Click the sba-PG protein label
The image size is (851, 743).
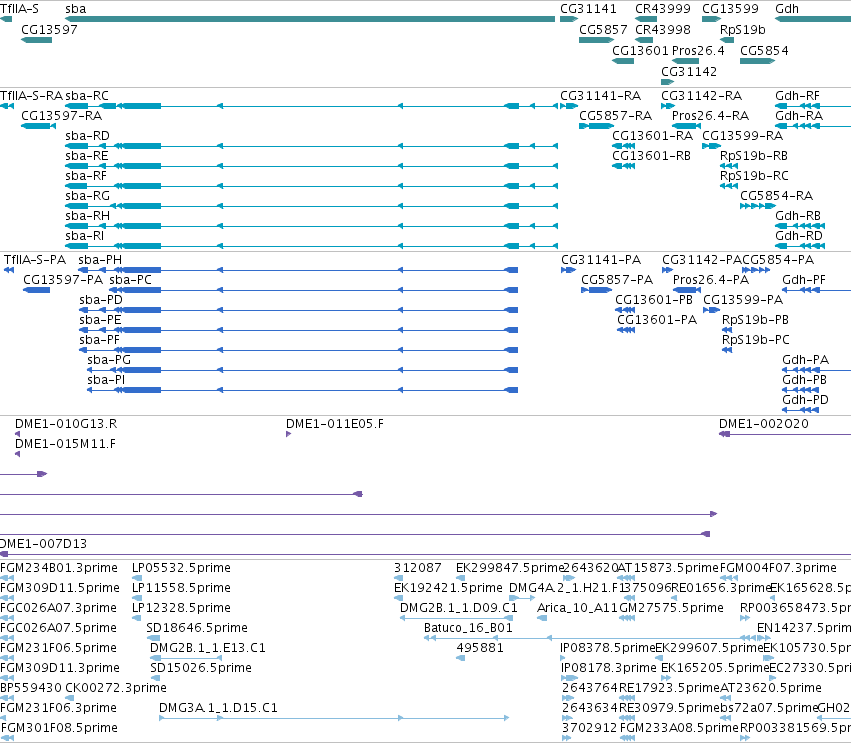tap(109, 360)
